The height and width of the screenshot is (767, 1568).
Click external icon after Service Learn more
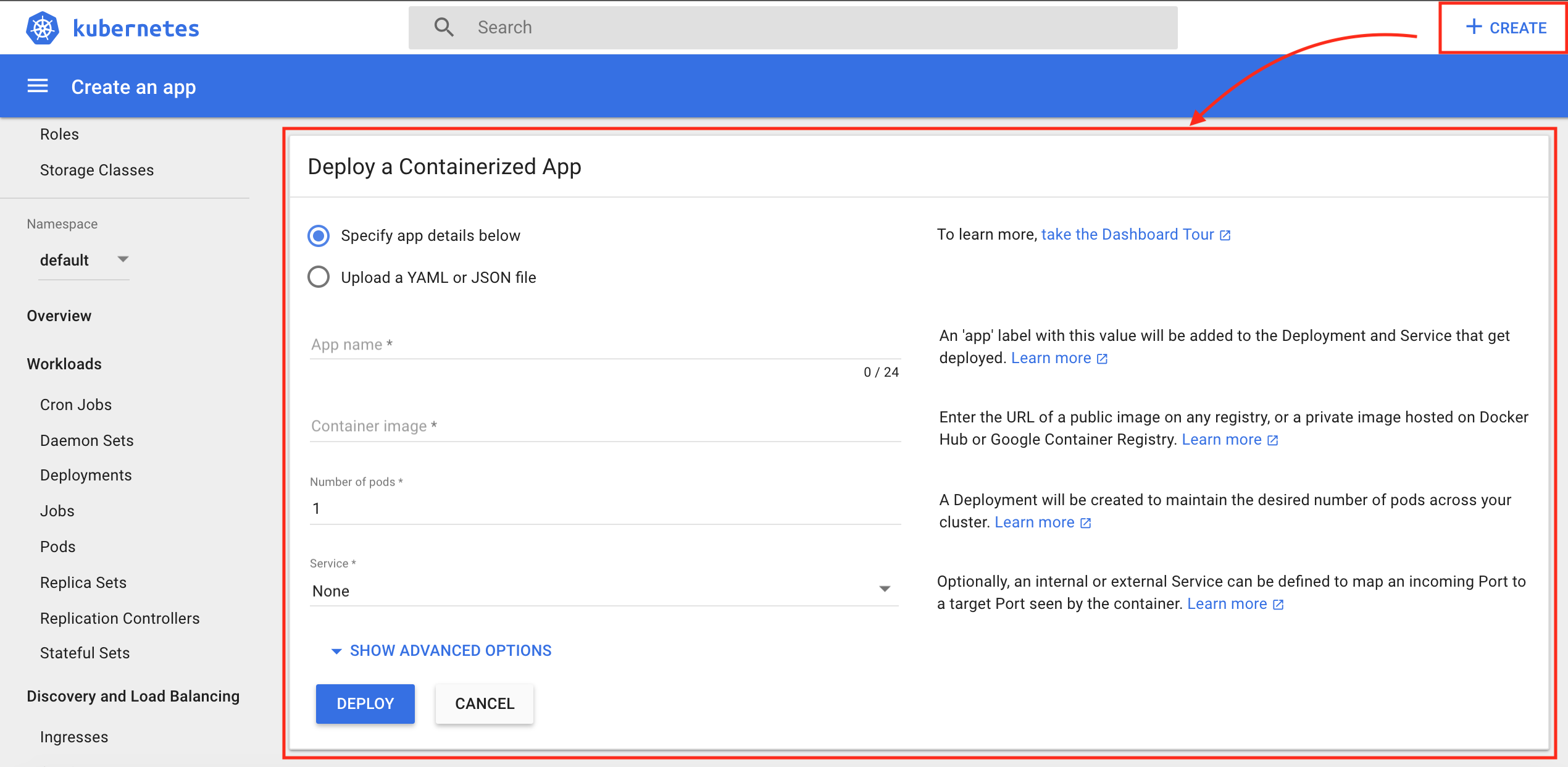click(x=1278, y=605)
